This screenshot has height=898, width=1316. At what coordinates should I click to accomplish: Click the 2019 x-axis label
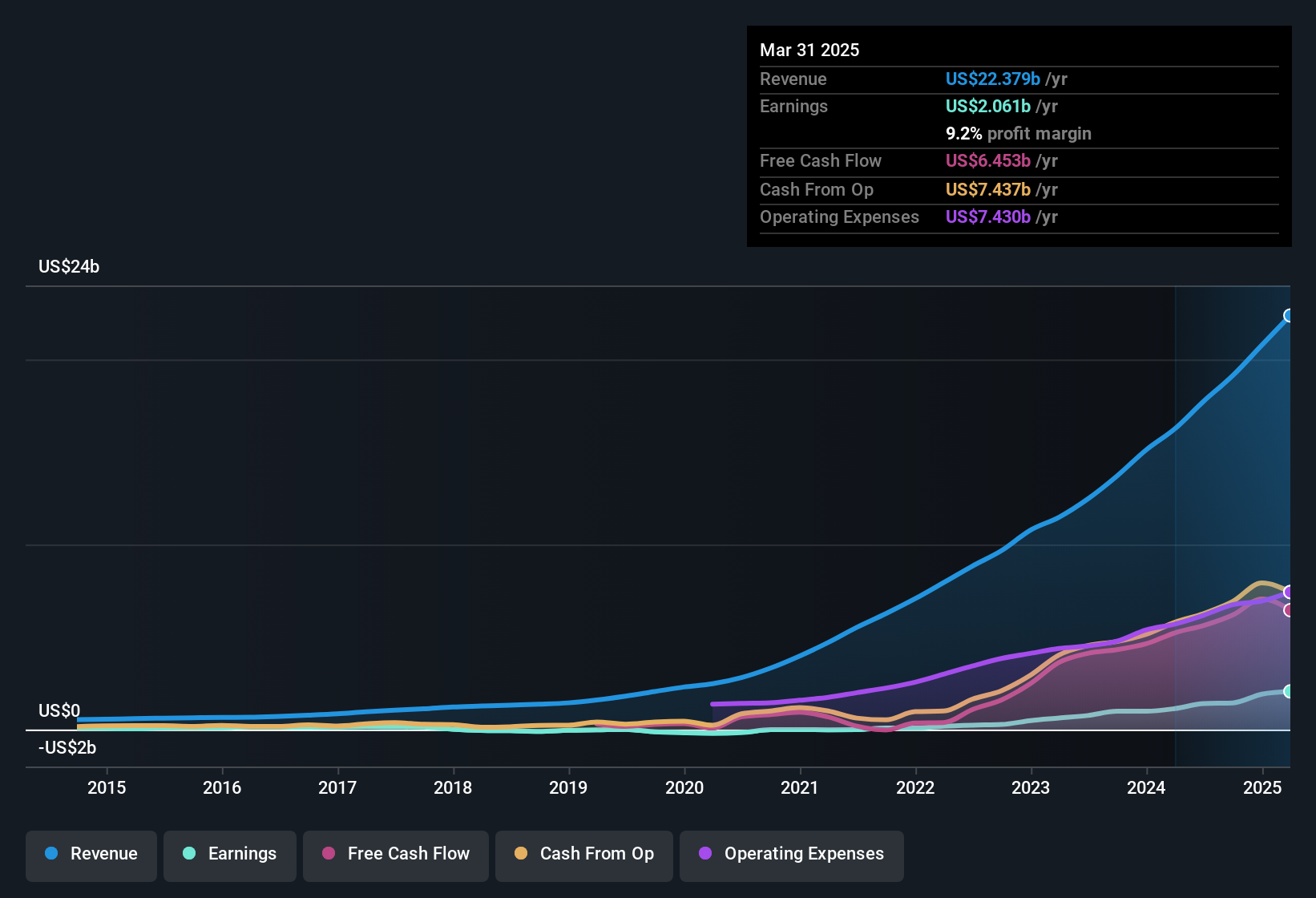point(568,787)
